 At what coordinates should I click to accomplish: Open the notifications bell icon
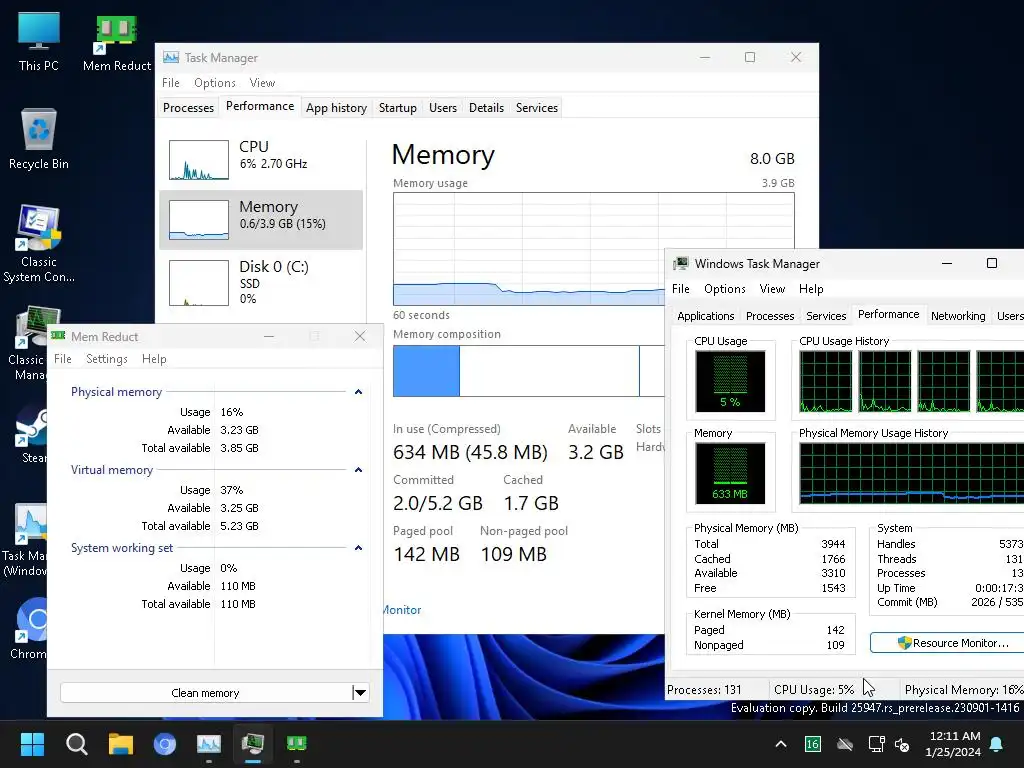click(x=997, y=744)
